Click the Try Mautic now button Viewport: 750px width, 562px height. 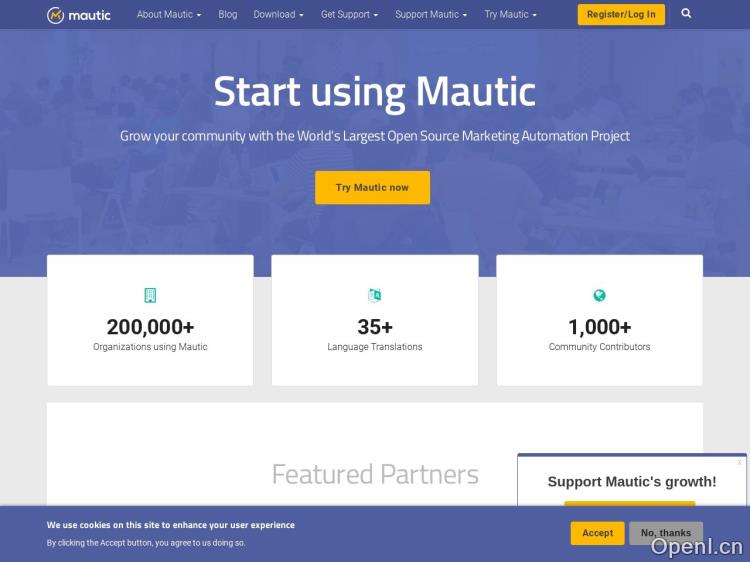coord(372,187)
